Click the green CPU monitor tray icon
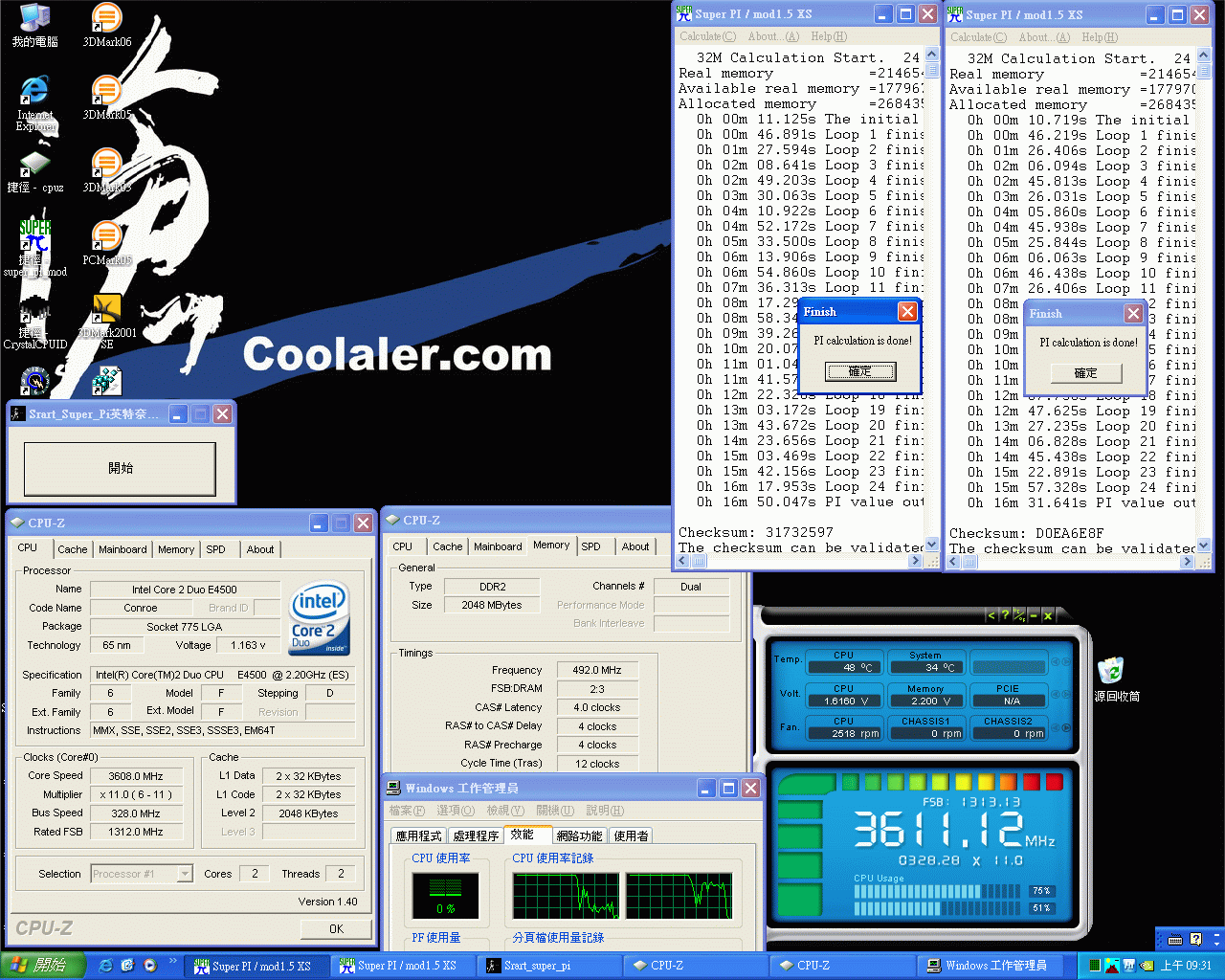This screenshot has height=980, width=1225. pos(1094,966)
